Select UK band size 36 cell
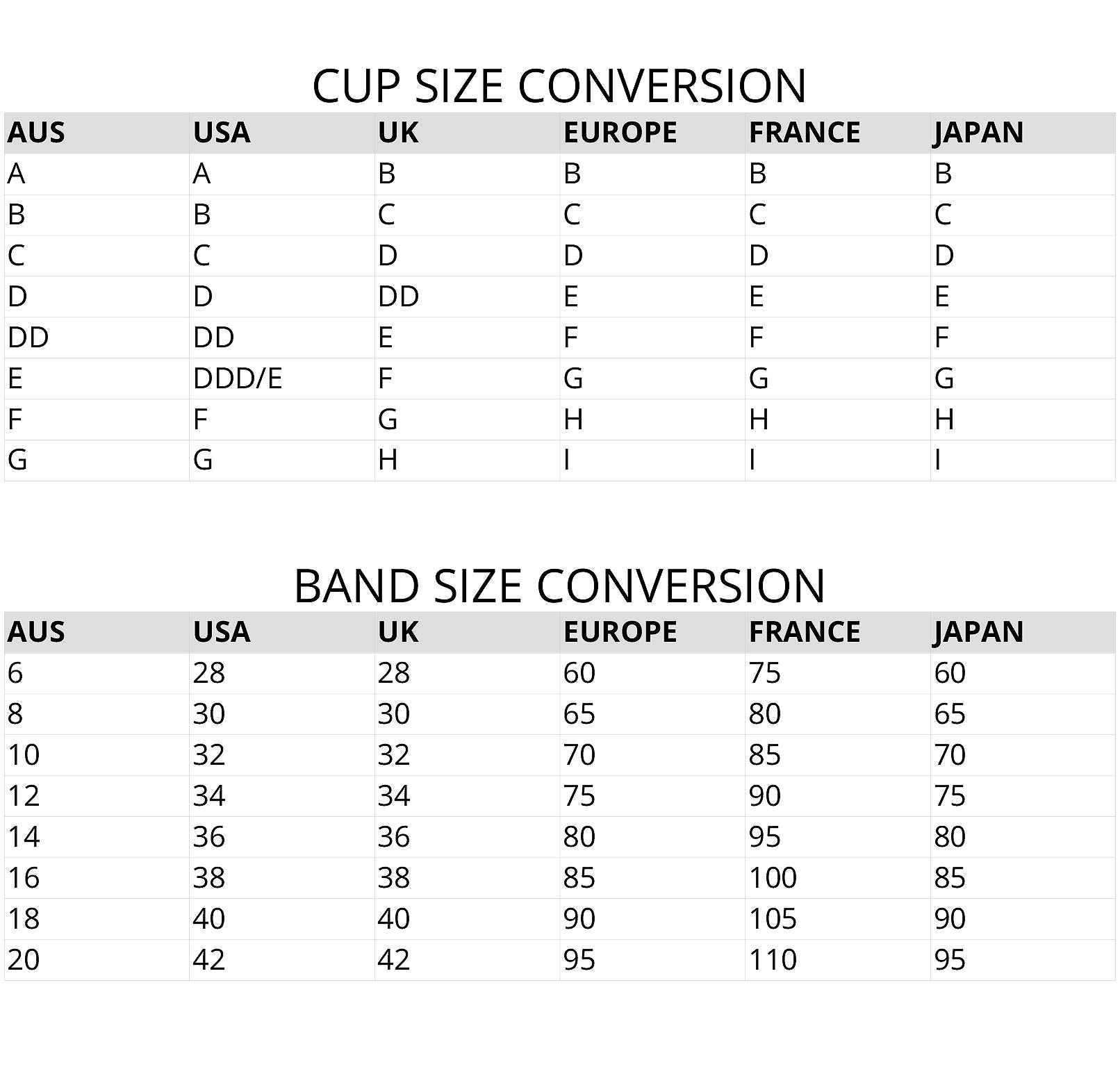Screen dimensions: 1120x1085 (394, 837)
